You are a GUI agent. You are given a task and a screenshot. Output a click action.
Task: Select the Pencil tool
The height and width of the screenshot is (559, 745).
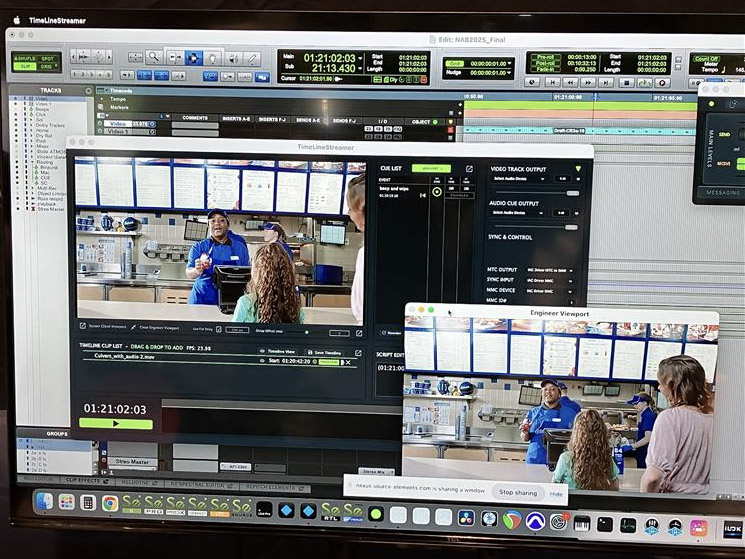pyautogui.click(x=253, y=59)
